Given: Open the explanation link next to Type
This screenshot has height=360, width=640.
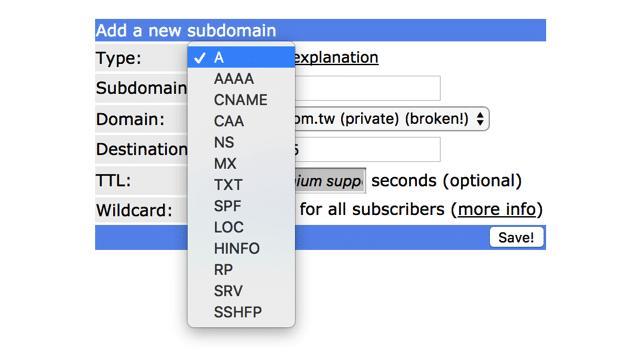Looking at the screenshot, I should click(336, 58).
